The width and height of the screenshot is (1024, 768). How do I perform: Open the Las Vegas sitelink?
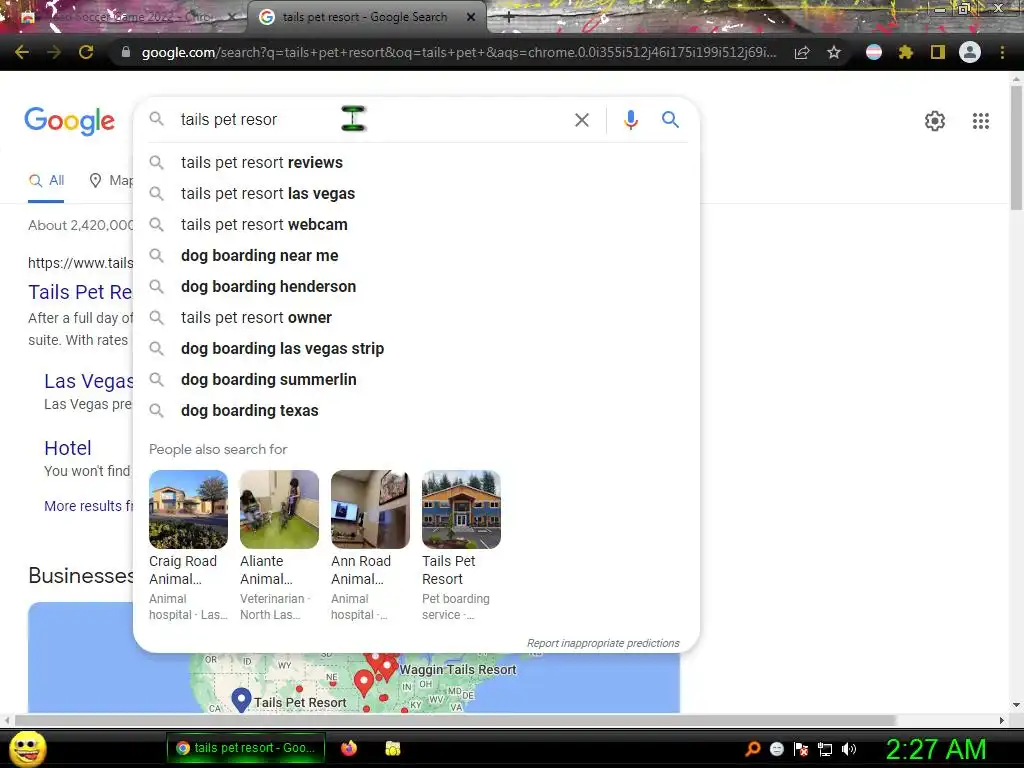click(88, 381)
